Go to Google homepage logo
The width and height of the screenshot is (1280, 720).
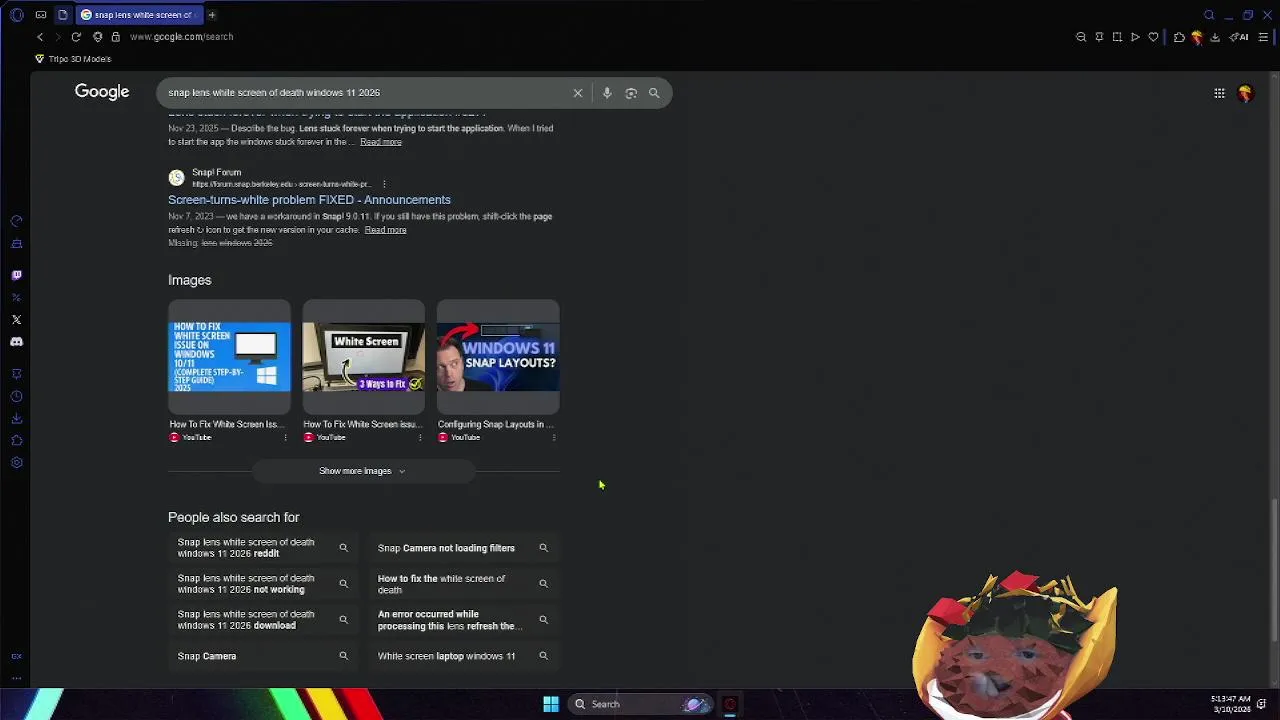102,92
